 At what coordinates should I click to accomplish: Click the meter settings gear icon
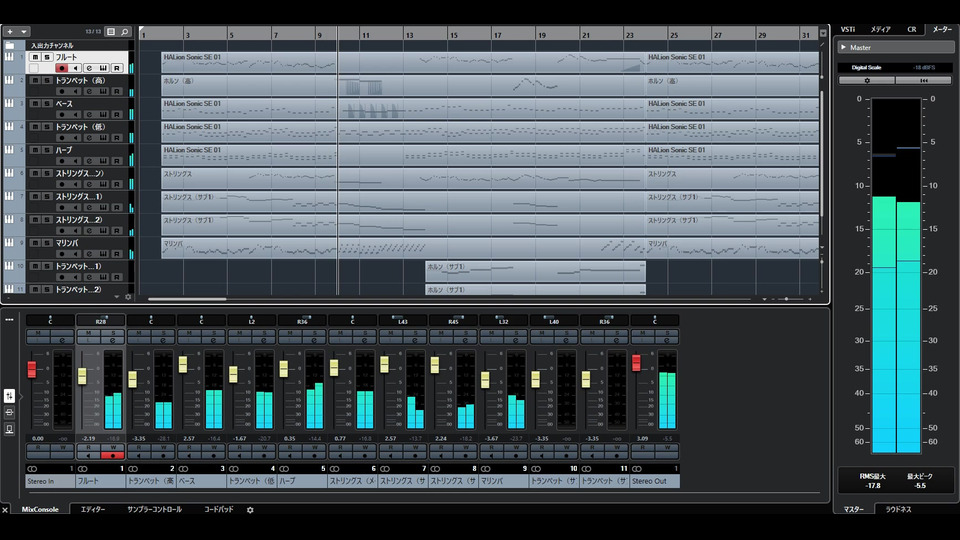tap(866, 80)
